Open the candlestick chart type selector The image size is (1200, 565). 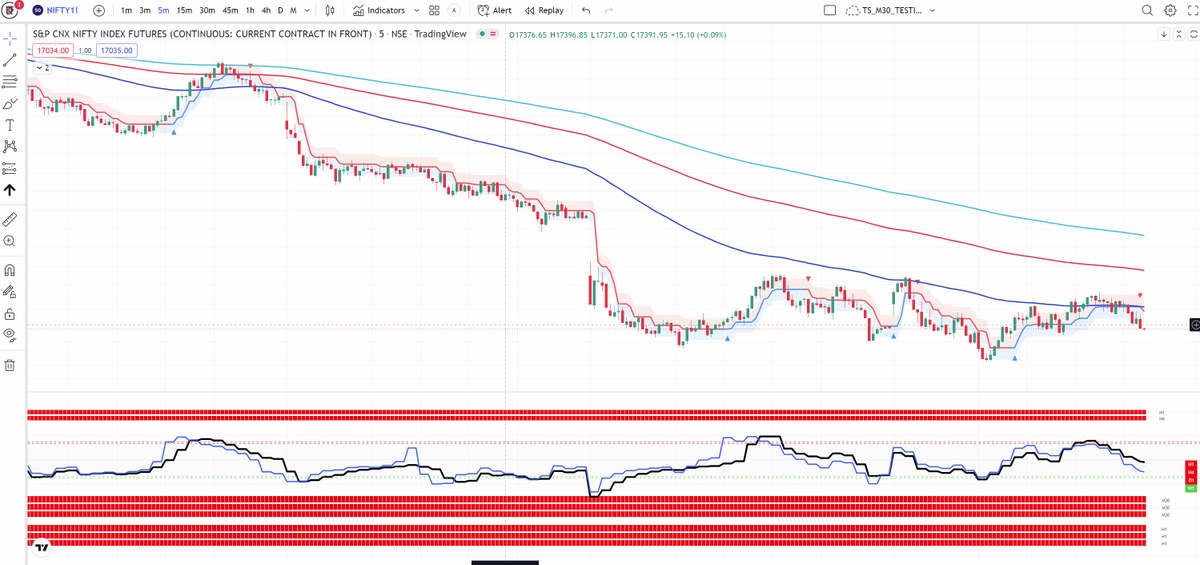coord(328,10)
